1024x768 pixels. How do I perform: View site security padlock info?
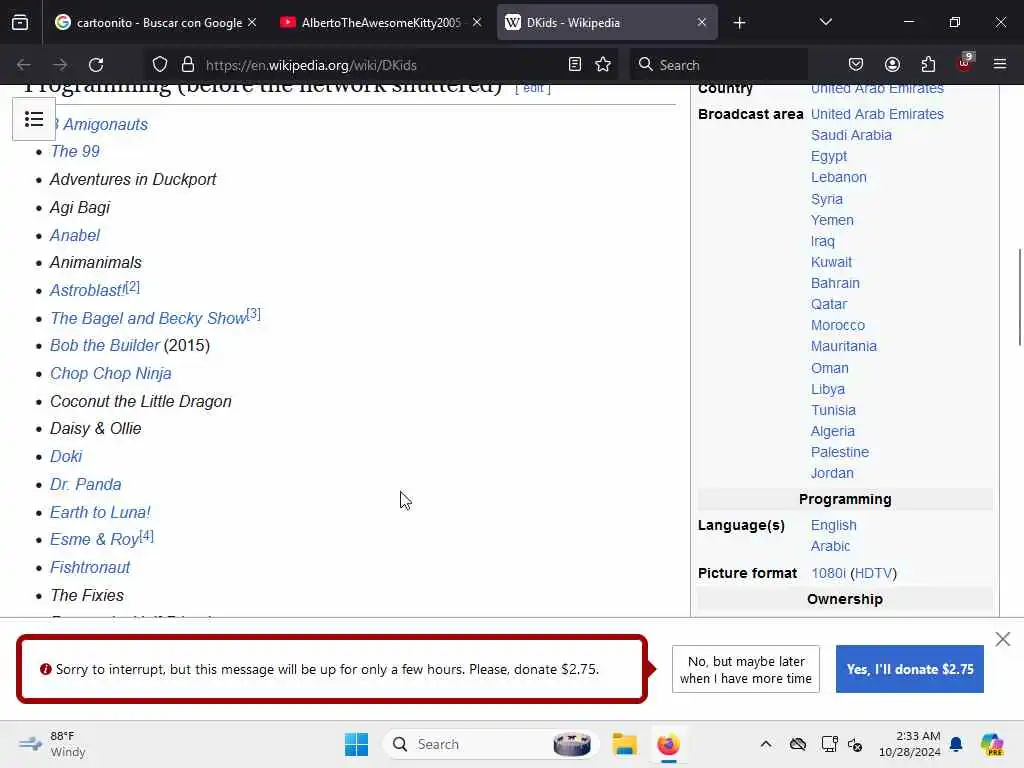click(x=188, y=65)
